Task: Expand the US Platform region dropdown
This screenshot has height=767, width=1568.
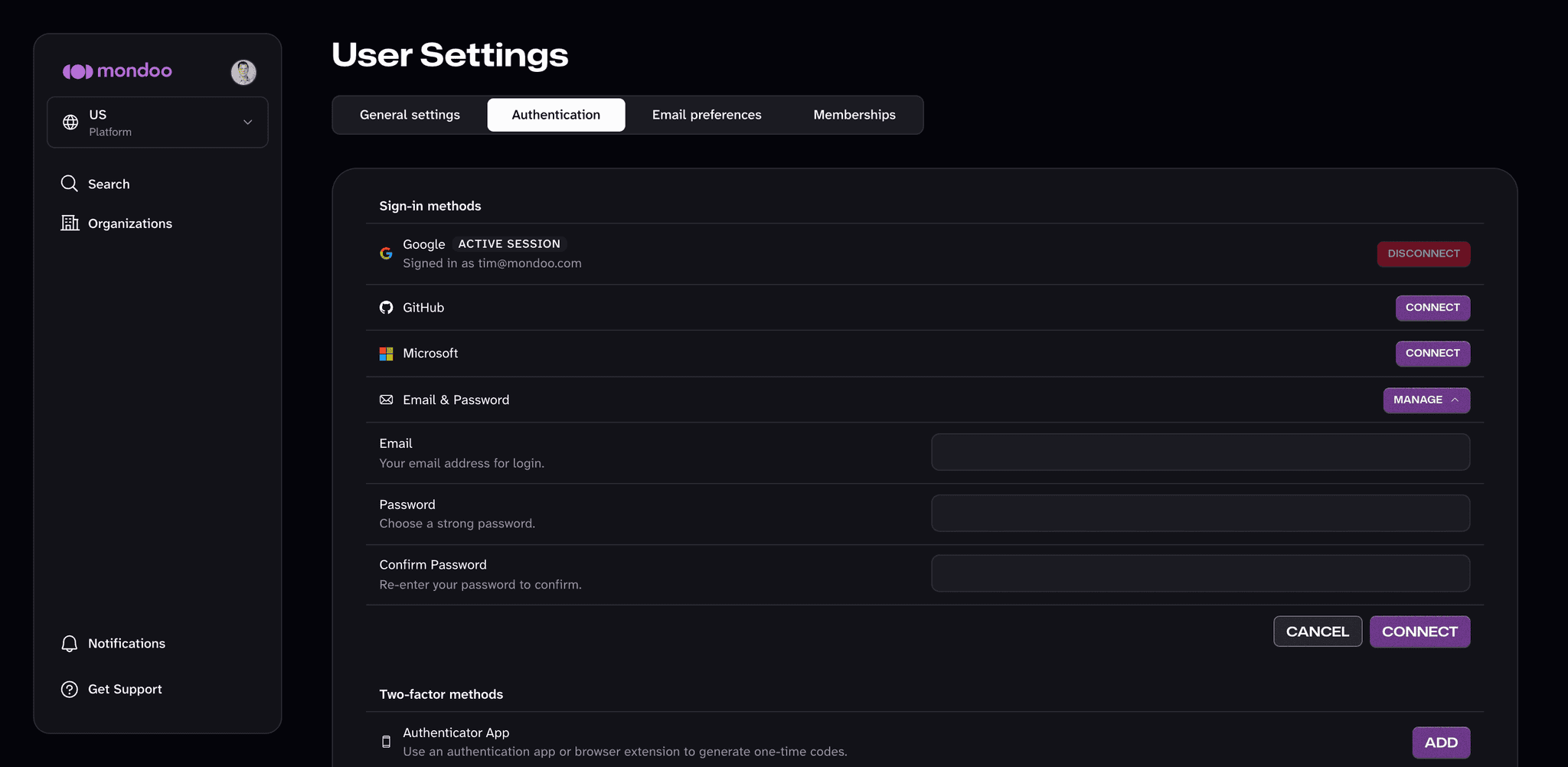Action: click(158, 122)
